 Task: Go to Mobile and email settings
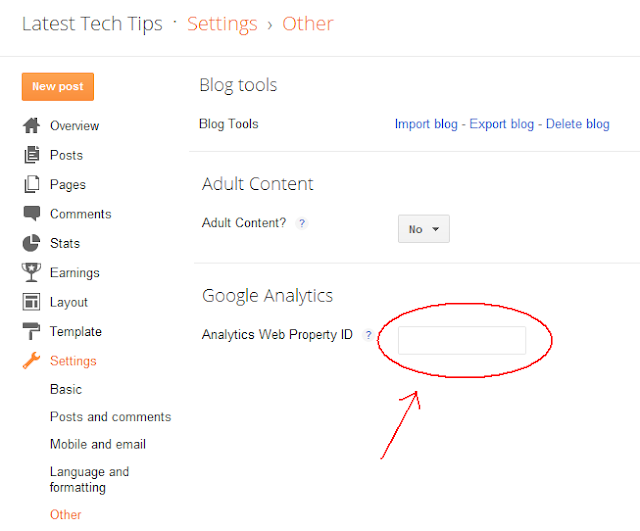click(98, 444)
